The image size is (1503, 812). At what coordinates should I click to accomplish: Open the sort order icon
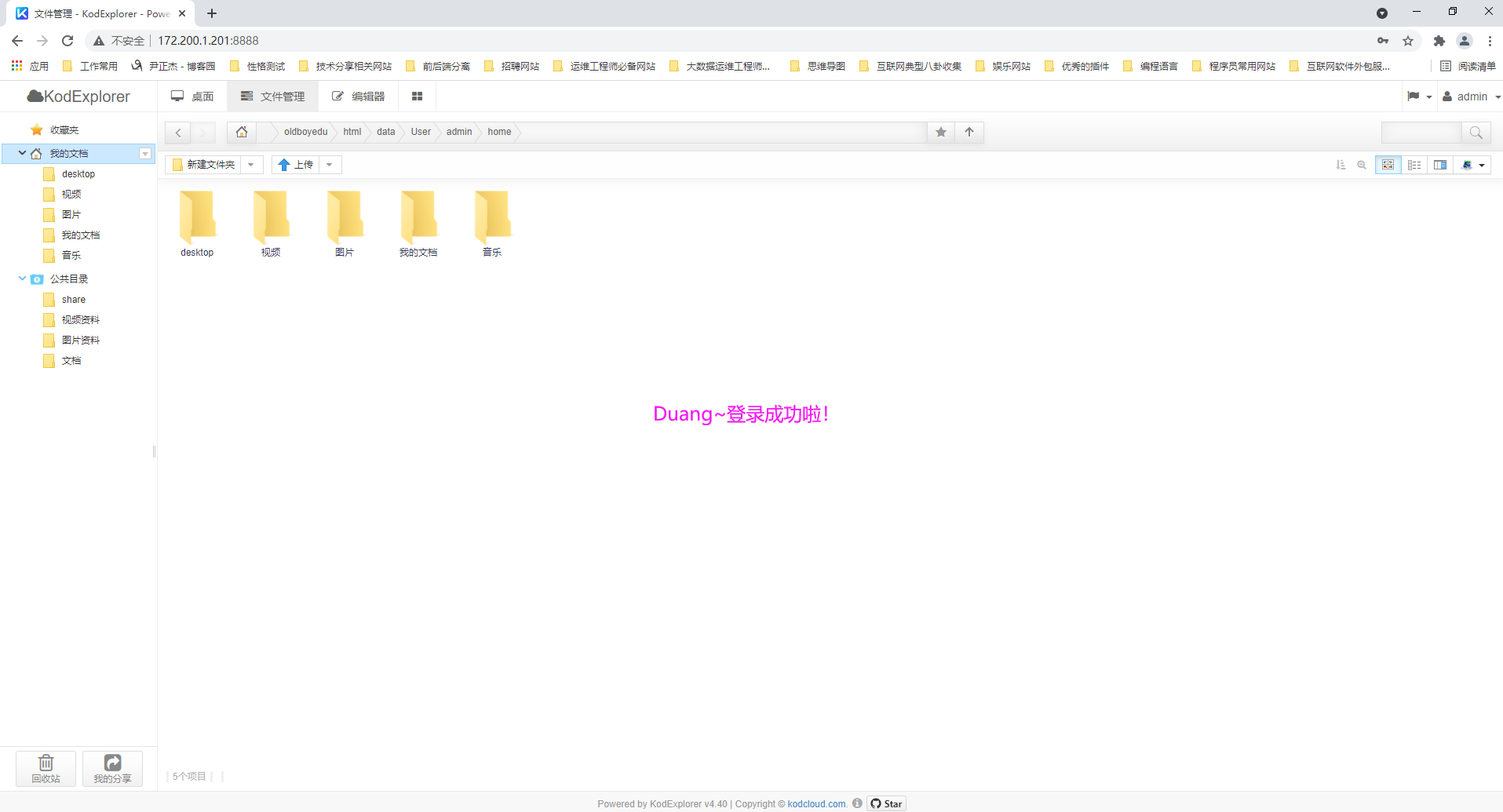[x=1341, y=165]
